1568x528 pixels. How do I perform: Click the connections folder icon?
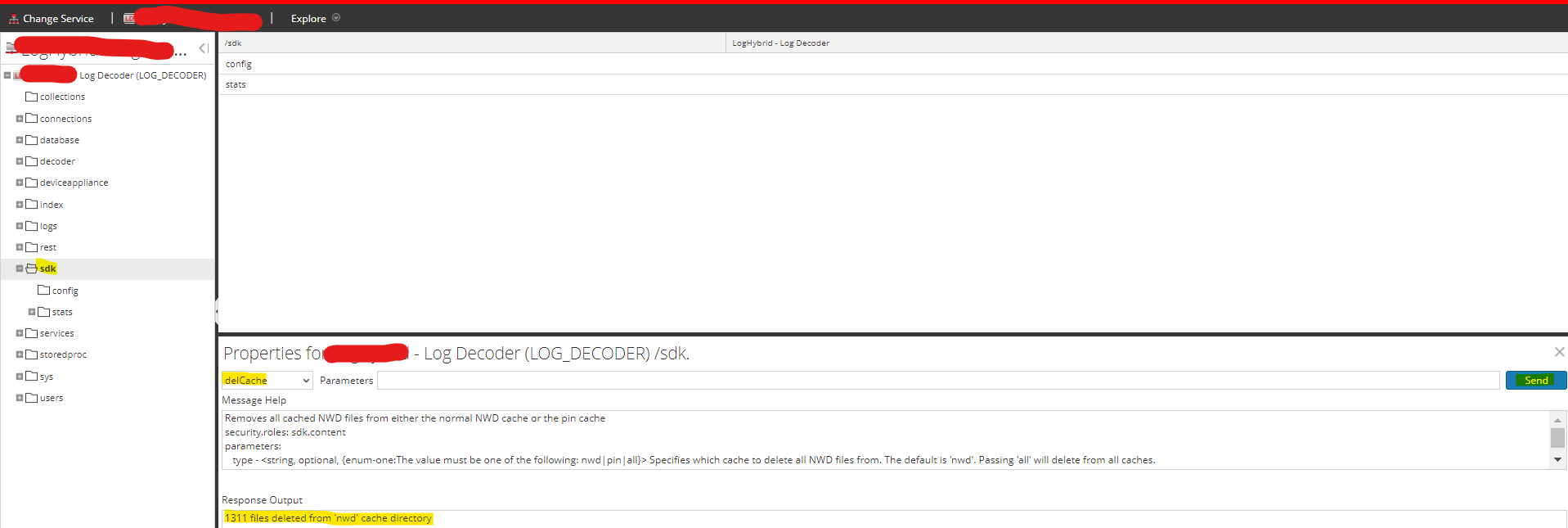pos(32,118)
